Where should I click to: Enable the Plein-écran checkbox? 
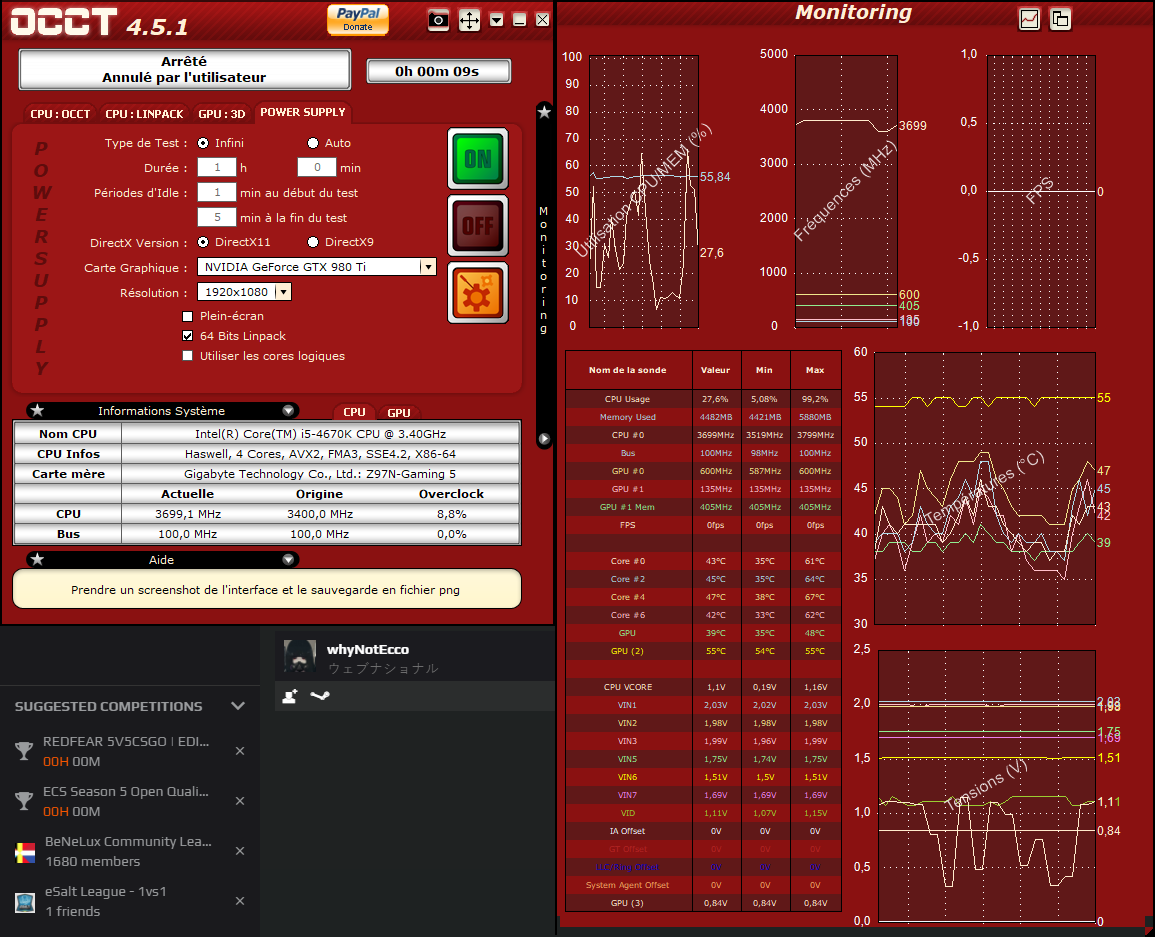pyautogui.click(x=188, y=316)
